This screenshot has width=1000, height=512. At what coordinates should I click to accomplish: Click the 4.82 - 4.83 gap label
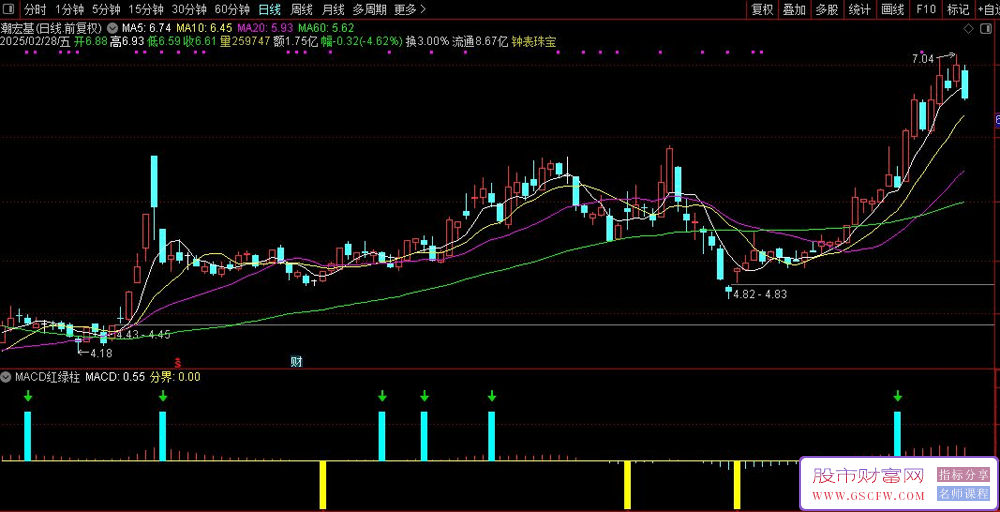[x=760, y=294]
